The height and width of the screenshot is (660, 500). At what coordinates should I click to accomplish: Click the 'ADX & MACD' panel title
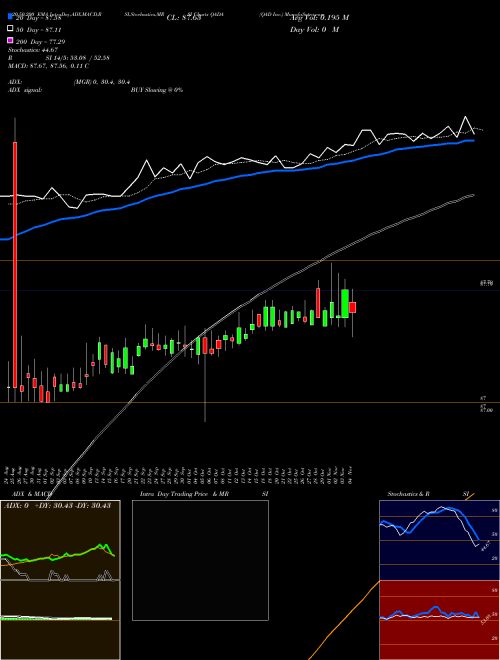coord(32,494)
